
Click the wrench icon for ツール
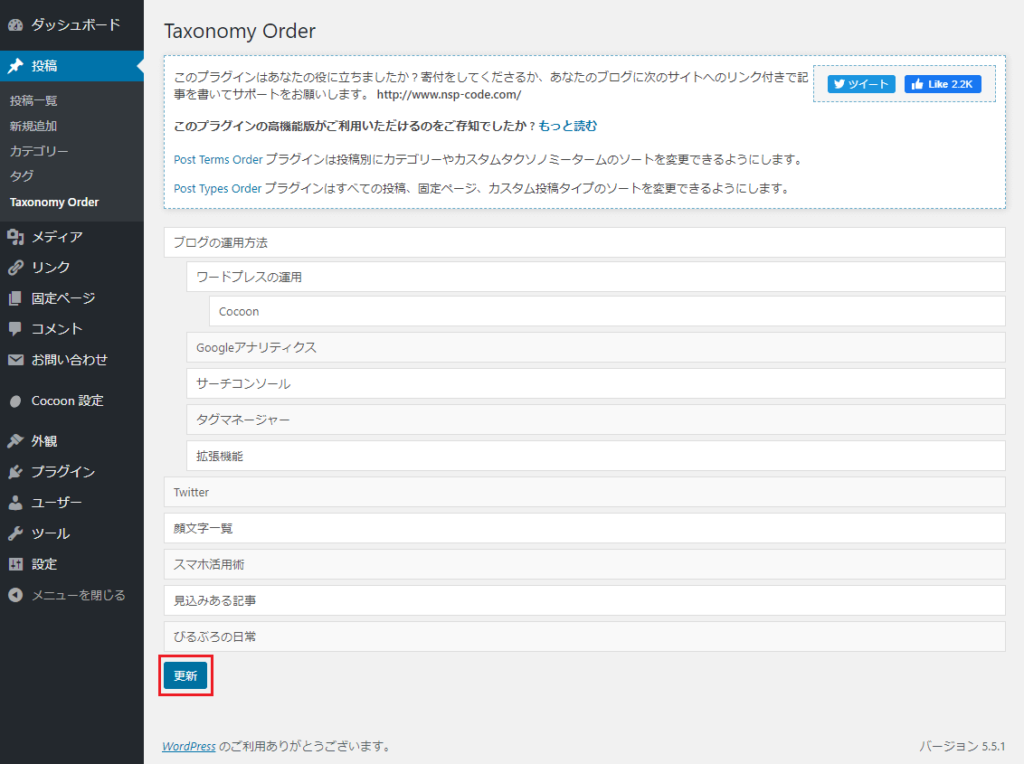[16, 533]
